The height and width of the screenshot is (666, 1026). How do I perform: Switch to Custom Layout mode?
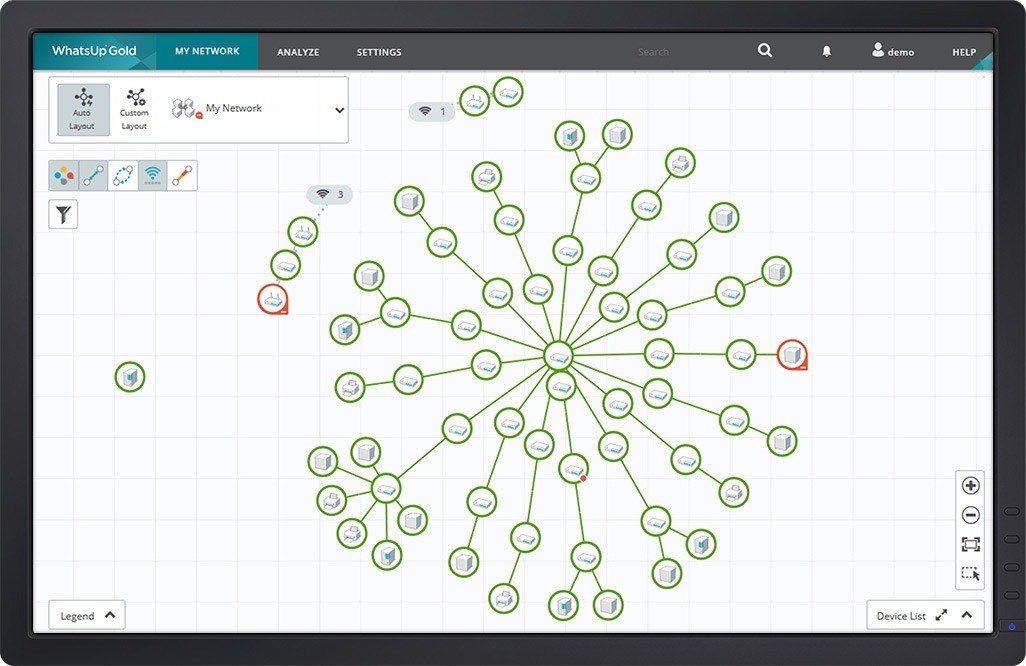point(134,110)
